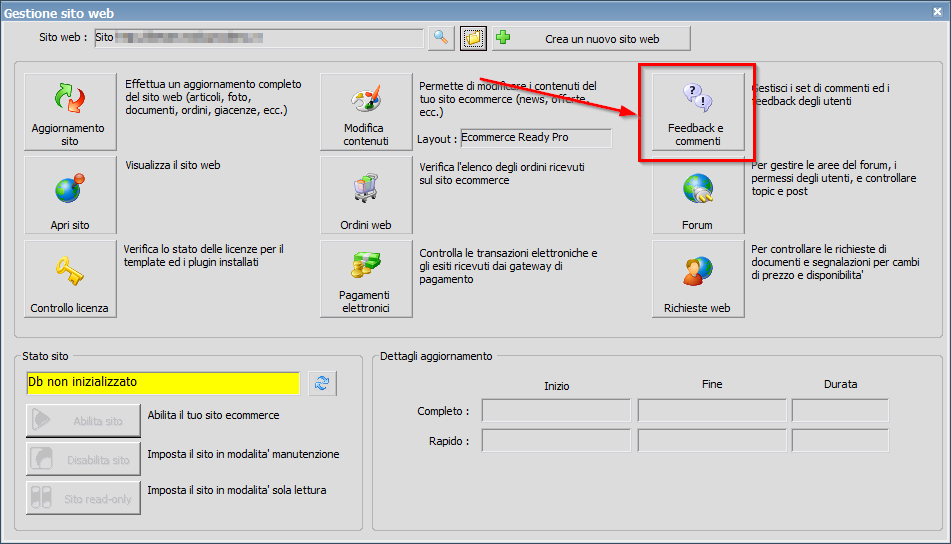Click Controllo licenza key button
Screen dimensions: 951x544
[x=69, y=279]
